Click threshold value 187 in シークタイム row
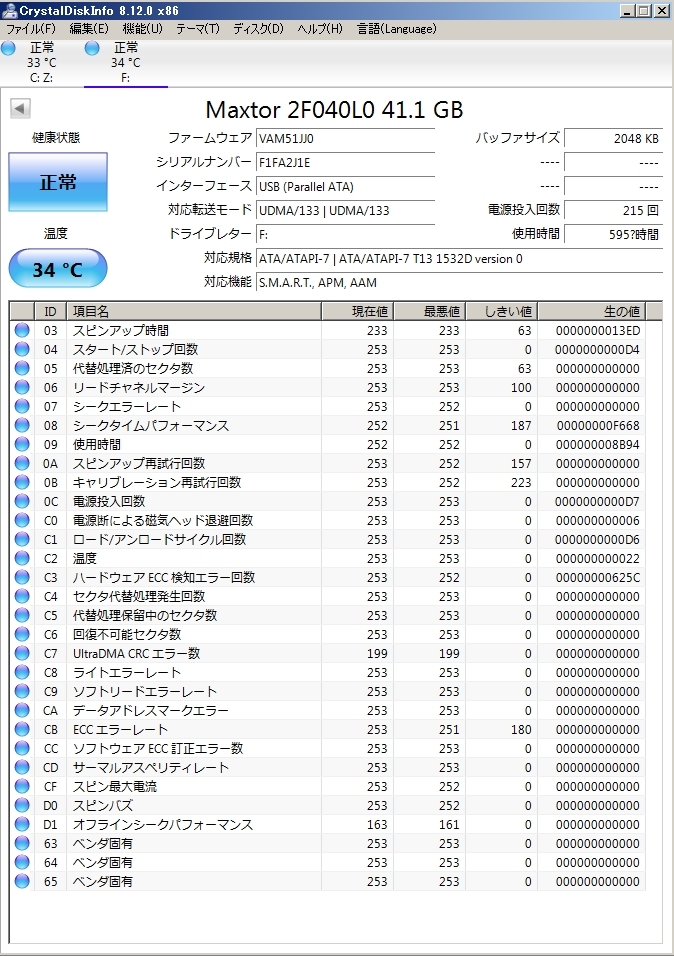Viewport: 674px width, 956px height. tap(521, 426)
